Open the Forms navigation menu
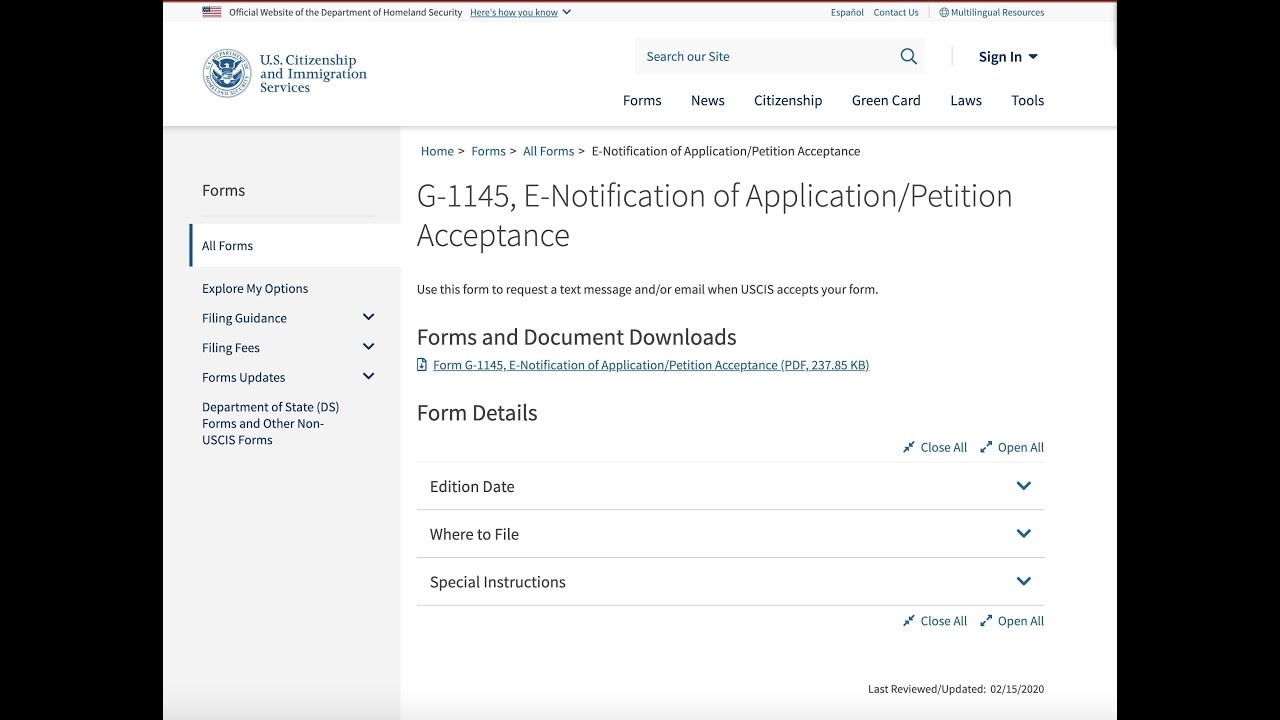Image resolution: width=1280 pixels, height=720 pixels. point(642,100)
